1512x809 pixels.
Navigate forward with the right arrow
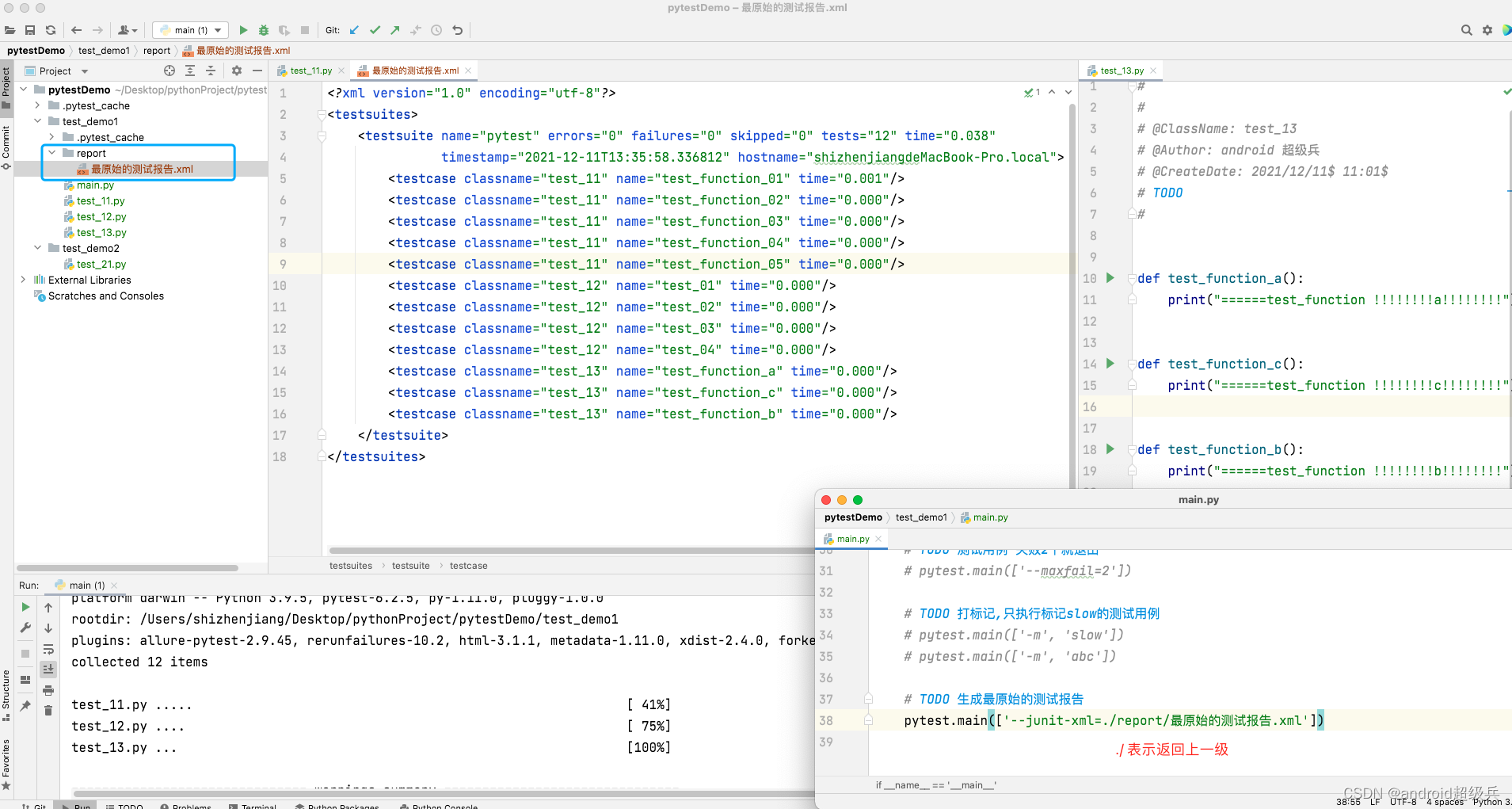pyautogui.click(x=97, y=30)
